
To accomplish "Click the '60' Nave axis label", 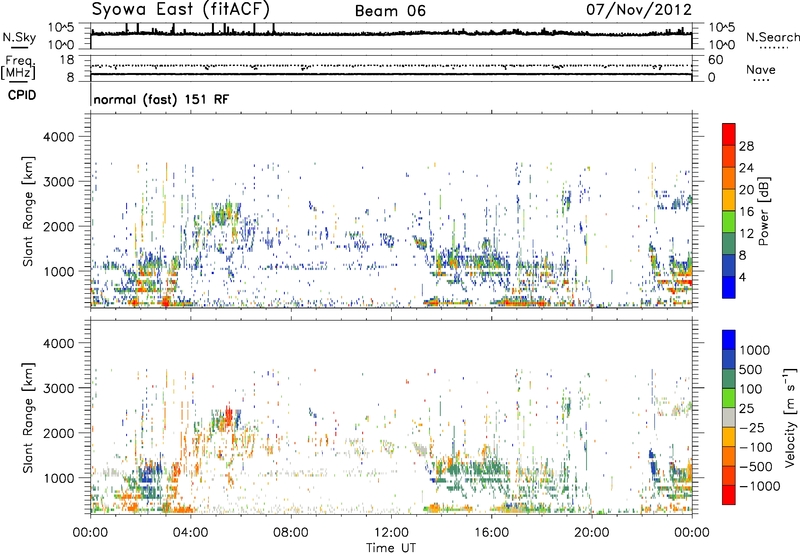I will (x=716, y=60).
